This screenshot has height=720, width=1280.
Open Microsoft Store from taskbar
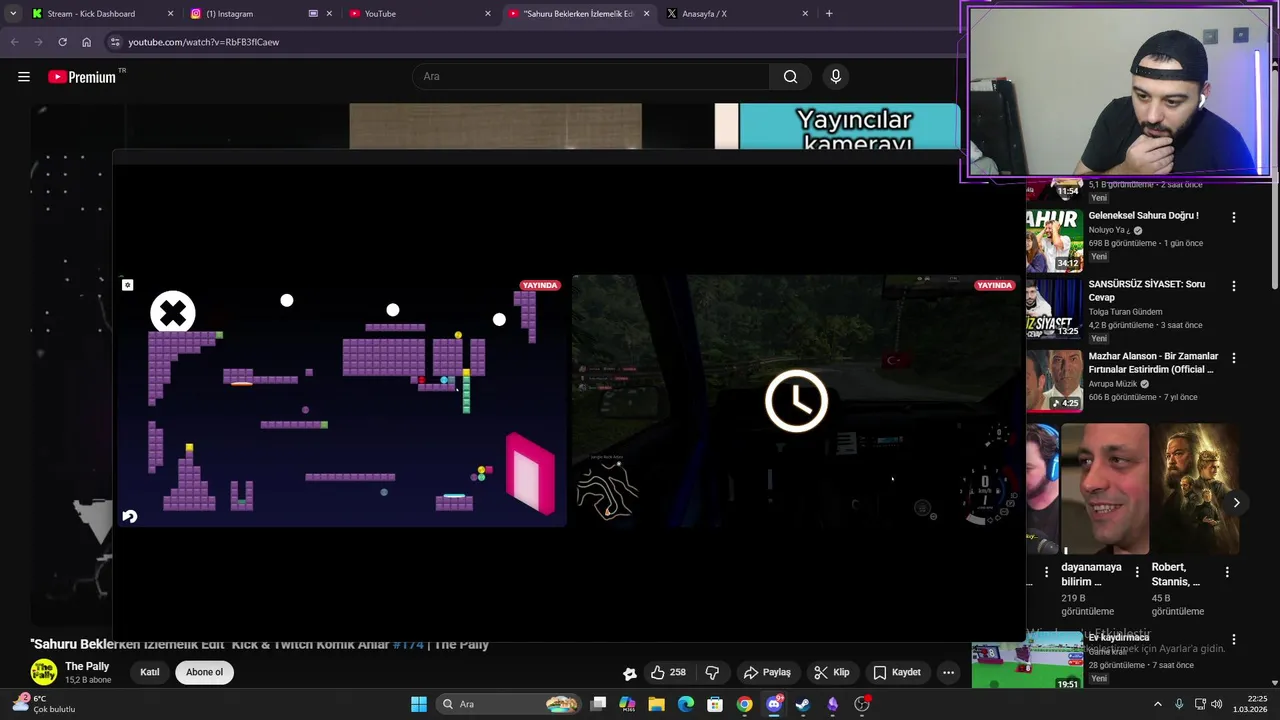coord(715,704)
